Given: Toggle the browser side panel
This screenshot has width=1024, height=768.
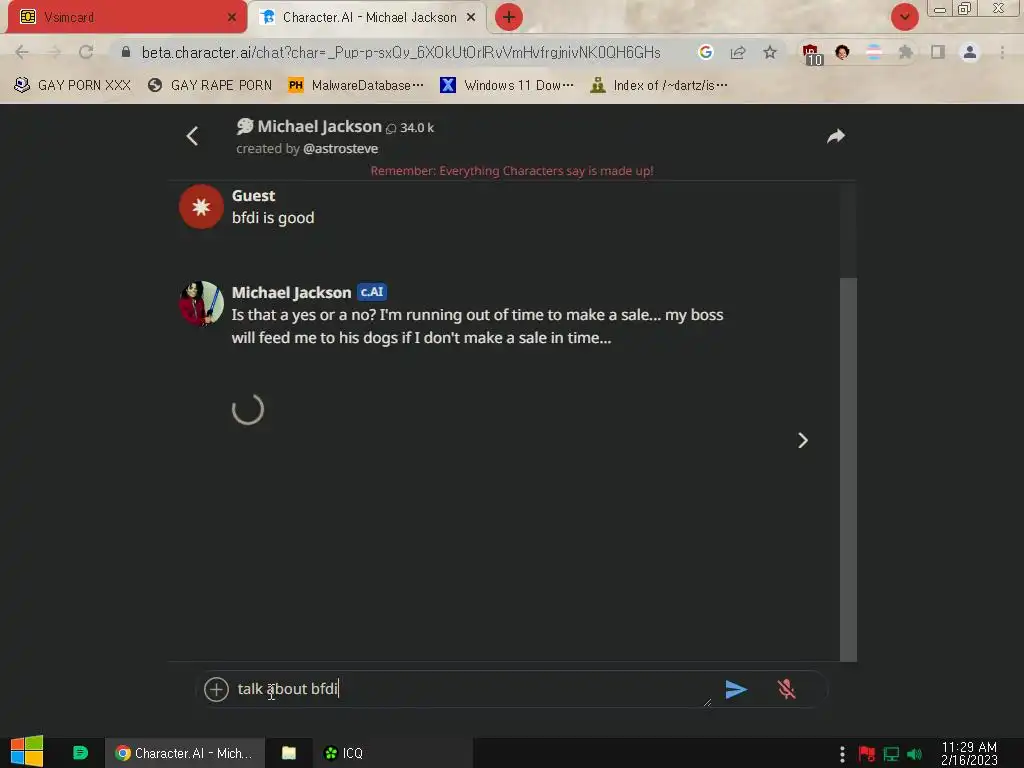Looking at the screenshot, I should 938,52.
